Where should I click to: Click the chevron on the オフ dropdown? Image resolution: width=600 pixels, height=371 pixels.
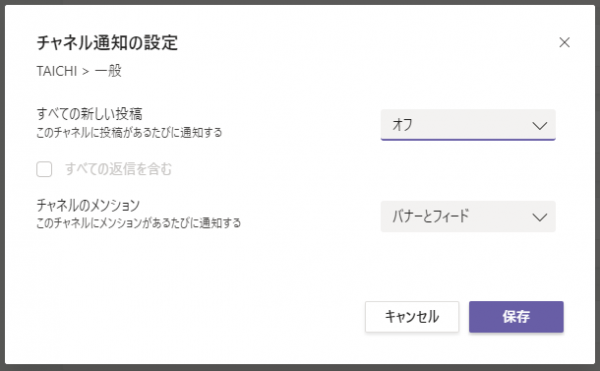540,125
